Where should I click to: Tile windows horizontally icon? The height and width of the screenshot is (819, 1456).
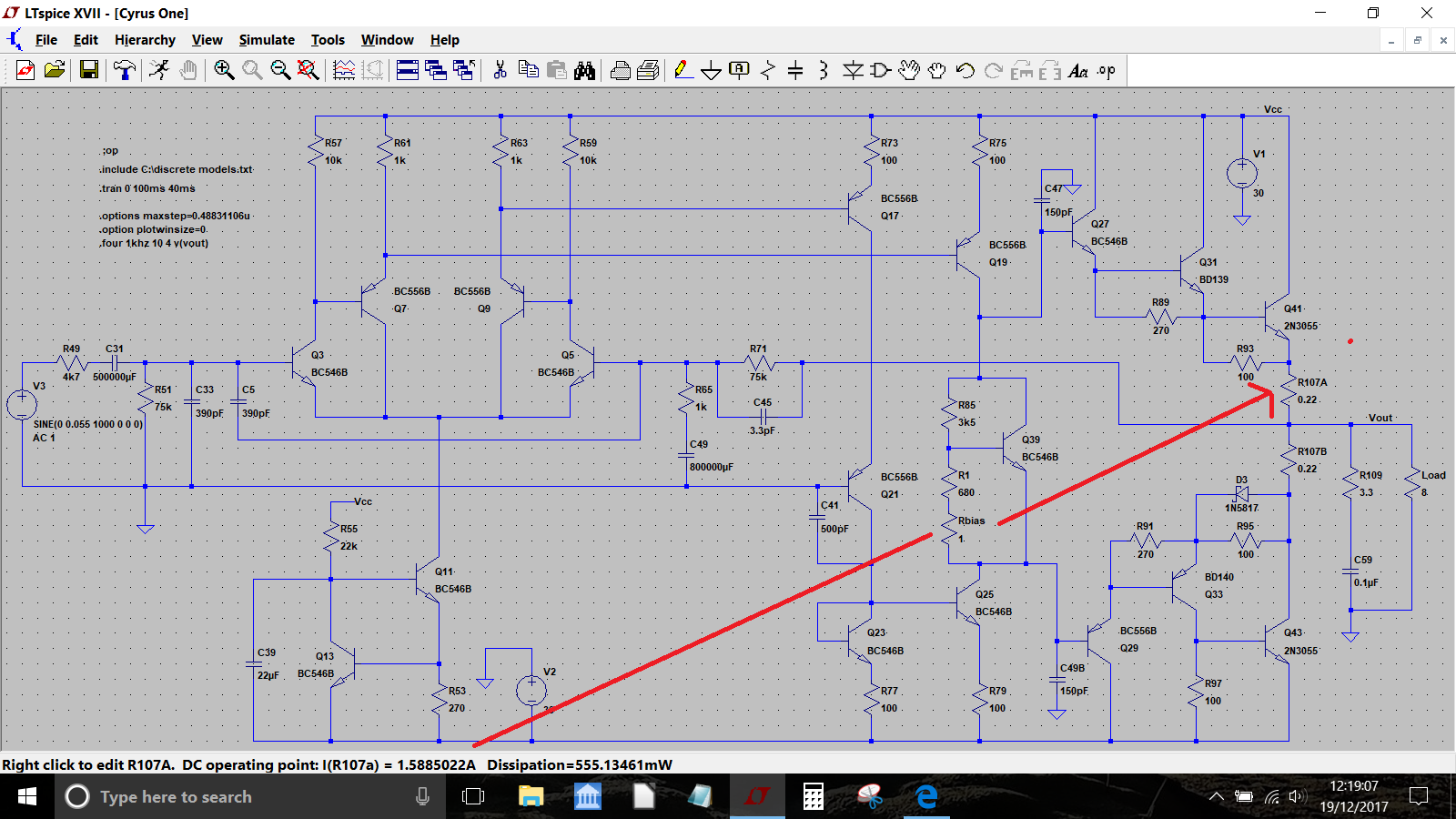(408, 70)
